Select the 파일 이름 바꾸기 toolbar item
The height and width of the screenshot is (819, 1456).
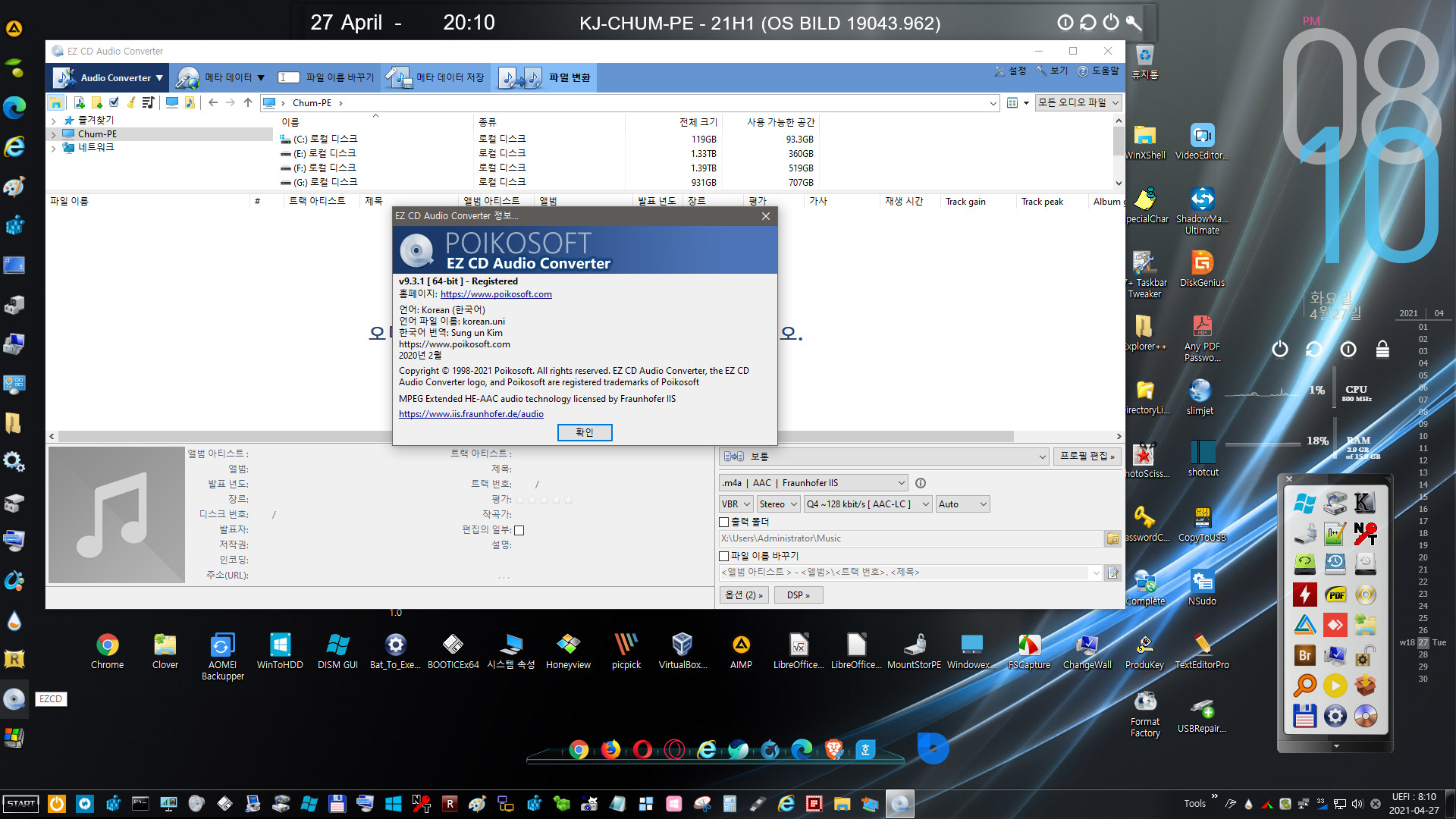[326, 77]
